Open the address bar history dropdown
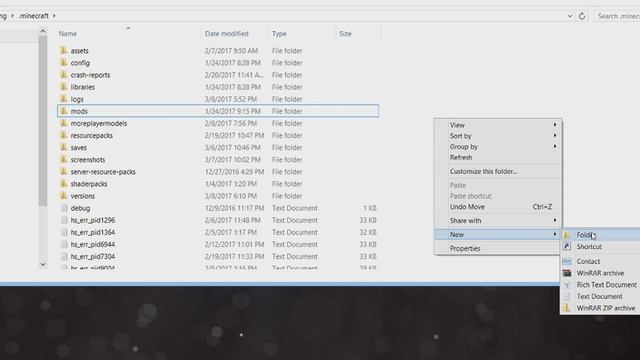Screen dimensions: 640x360 pyautogui.click(x=570, y=16)
